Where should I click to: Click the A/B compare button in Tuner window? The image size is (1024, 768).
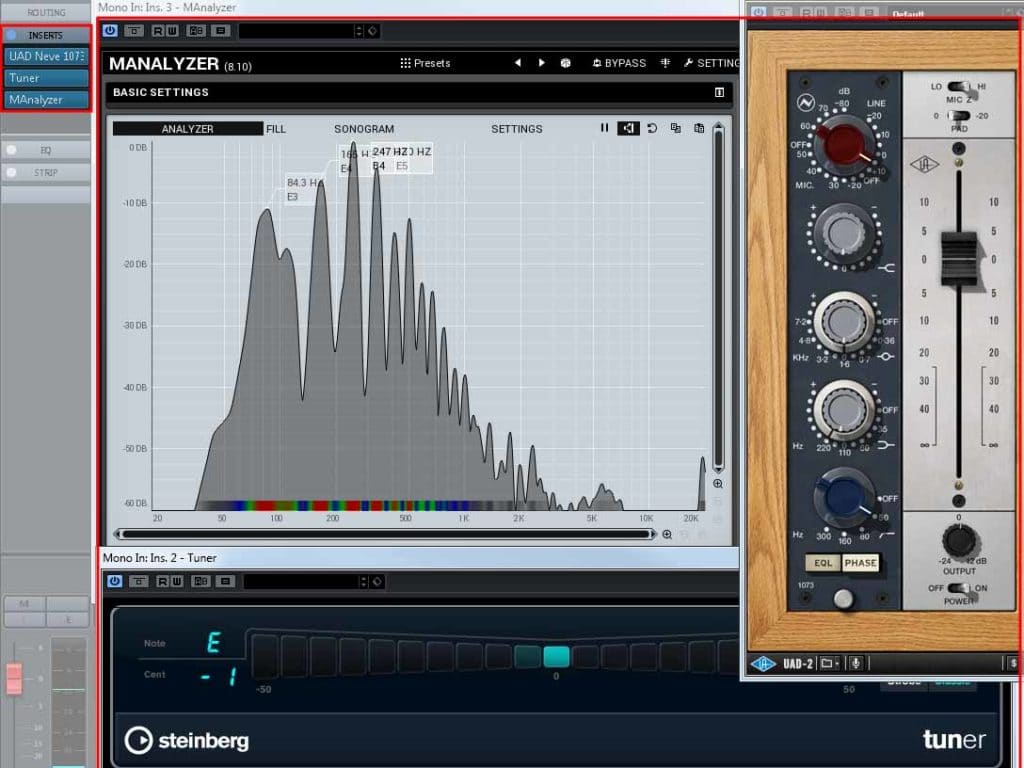point(200,581)
